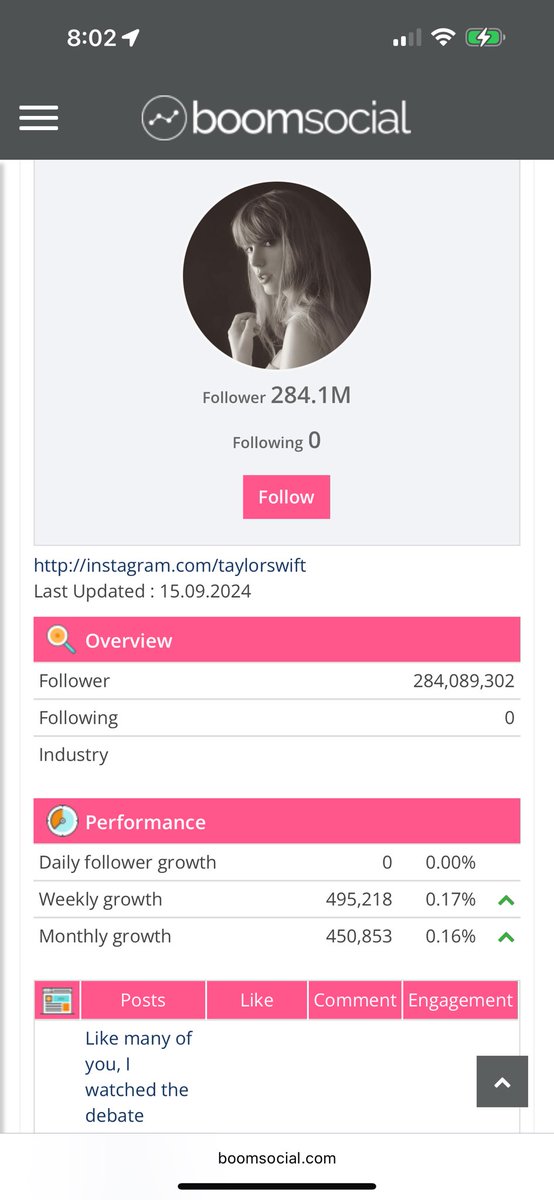554x1200 pixels.
Task: Tap the Overview magnifier icon
Action: 62,640
